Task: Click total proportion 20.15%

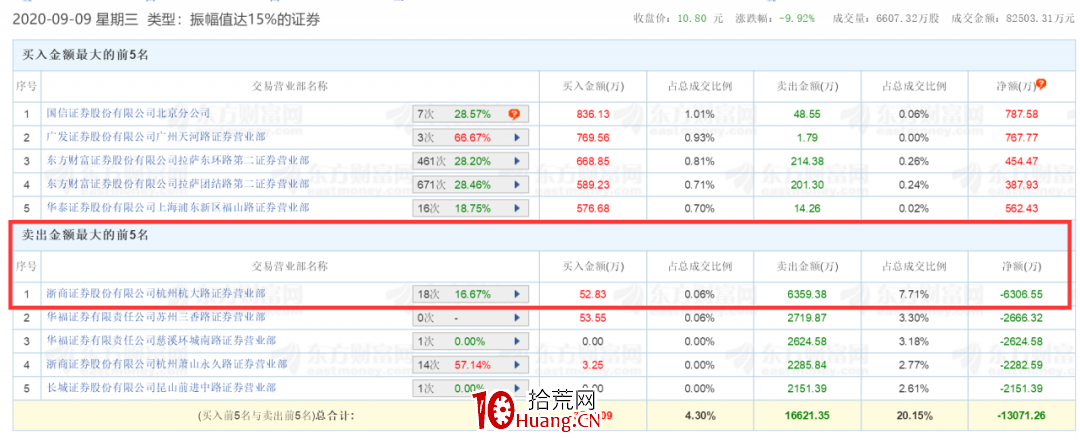Action: click(x=915, y=416)
